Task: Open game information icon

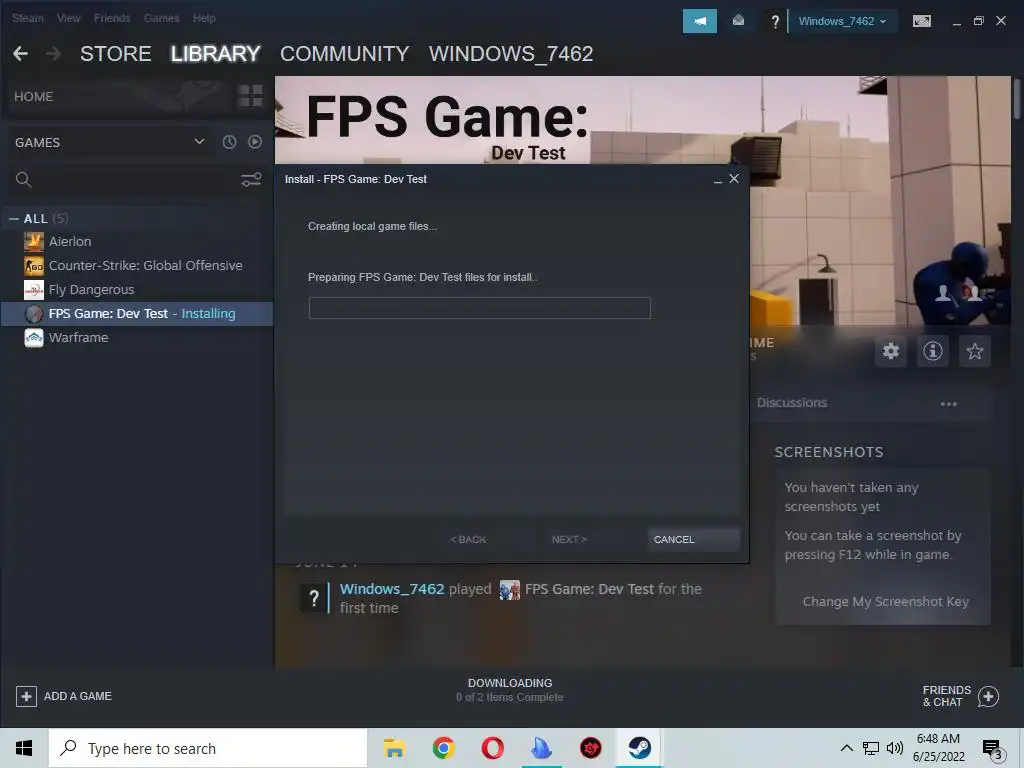Action: (933, 351)
